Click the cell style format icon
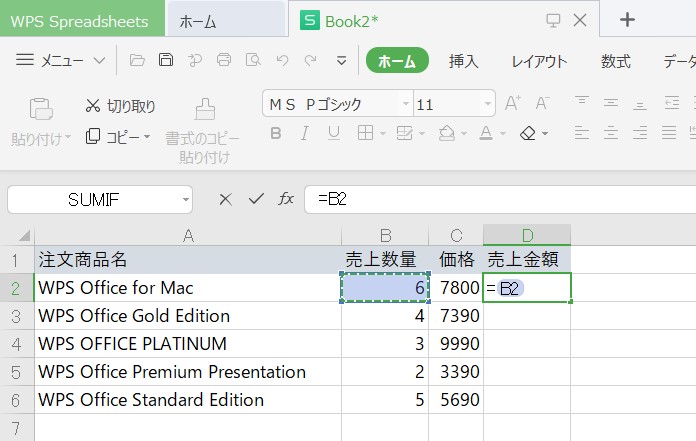The height and width of the screenshot is (441, 696). tap(404, 133)
